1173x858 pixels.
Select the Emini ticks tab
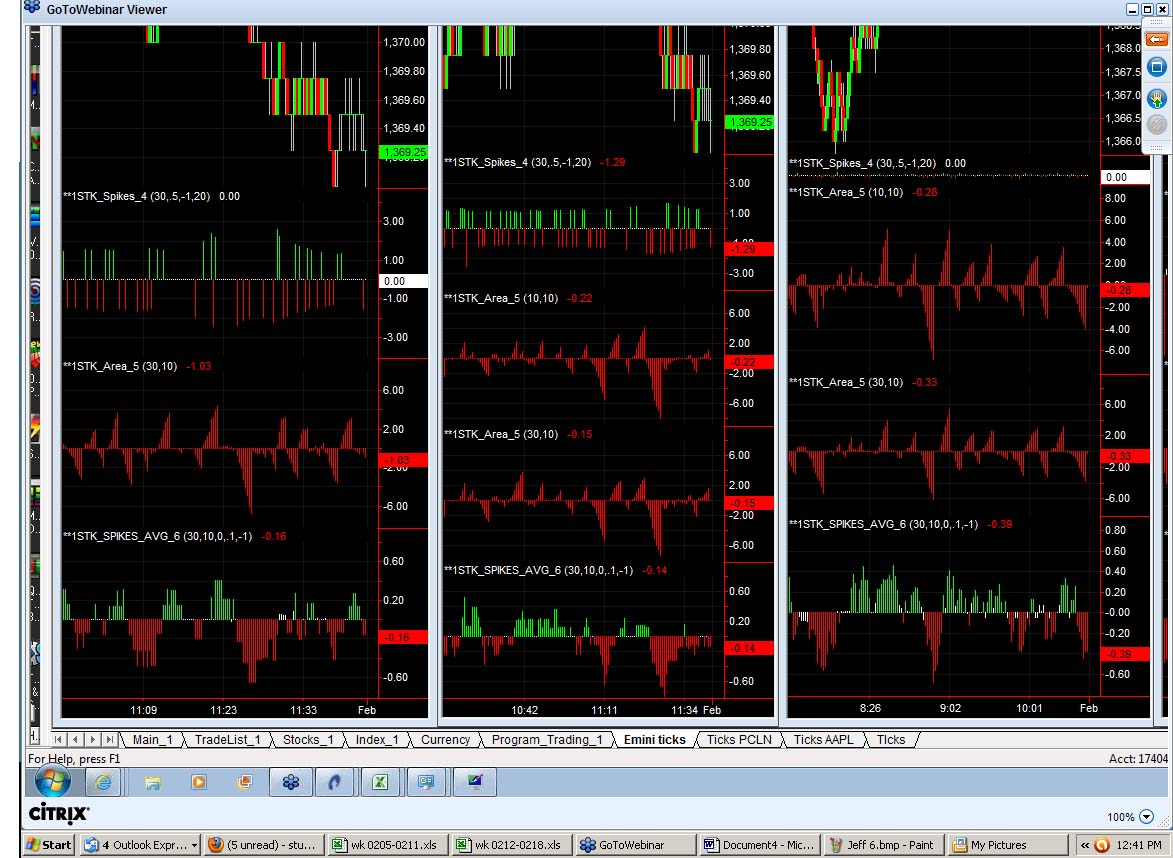pos(655,740)
